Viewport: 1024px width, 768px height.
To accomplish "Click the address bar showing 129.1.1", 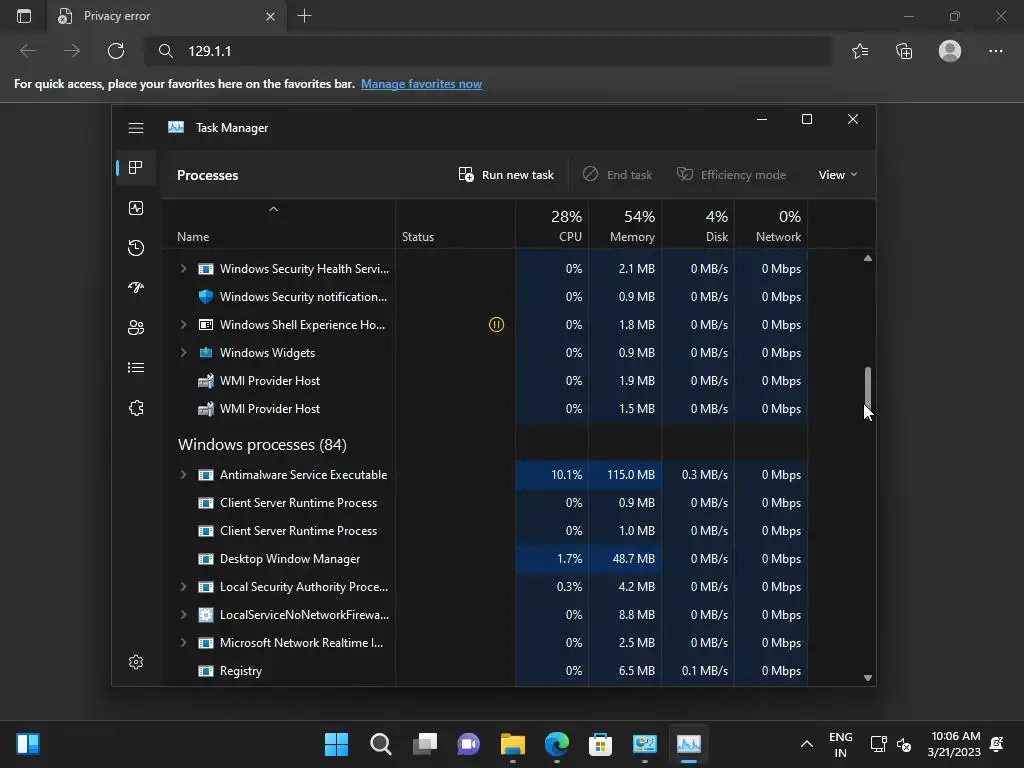I will pyautogui.click(x=488, y=51).
